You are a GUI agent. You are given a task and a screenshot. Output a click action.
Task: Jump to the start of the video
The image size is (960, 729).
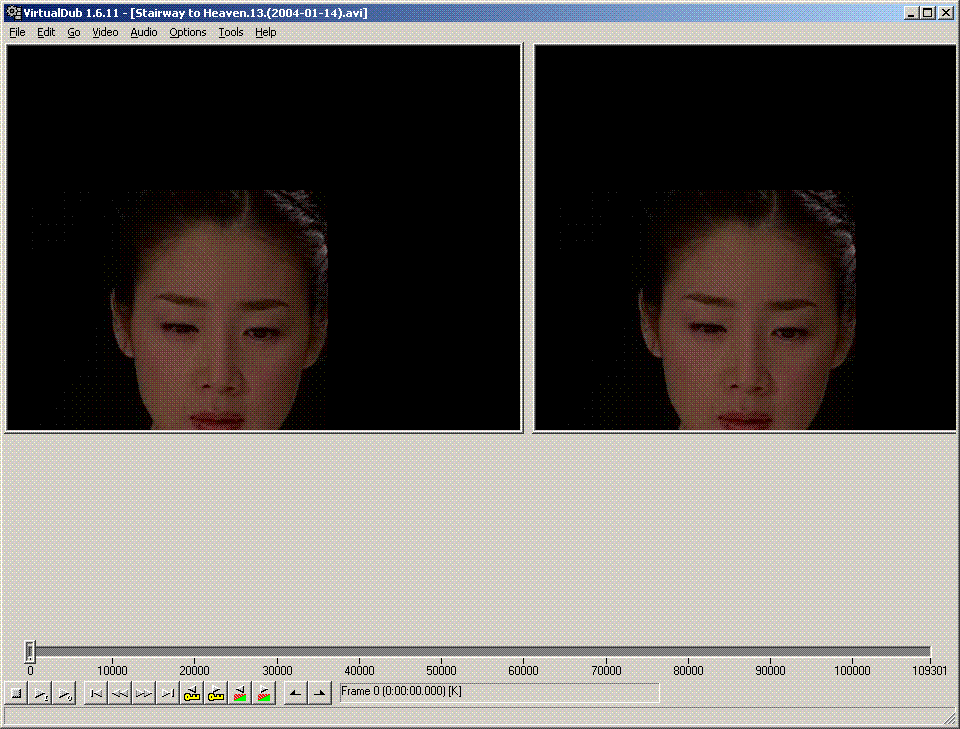[96, 693]
